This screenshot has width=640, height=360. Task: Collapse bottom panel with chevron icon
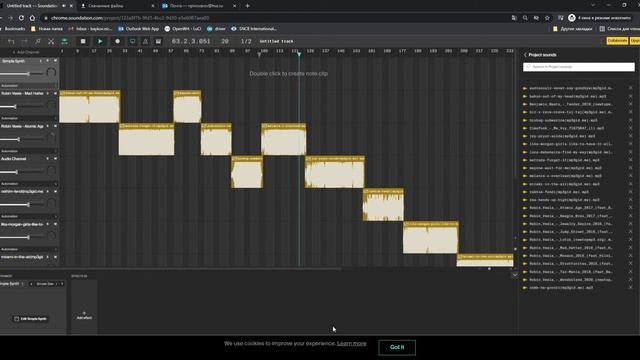pos(515,275)
